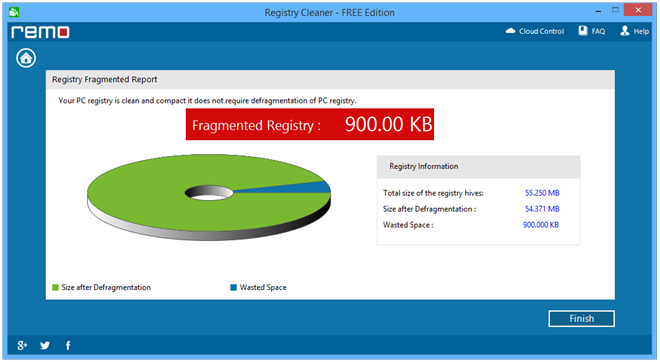
Task: Click the Wasted Space legend text
Action: tap(263, 287)
